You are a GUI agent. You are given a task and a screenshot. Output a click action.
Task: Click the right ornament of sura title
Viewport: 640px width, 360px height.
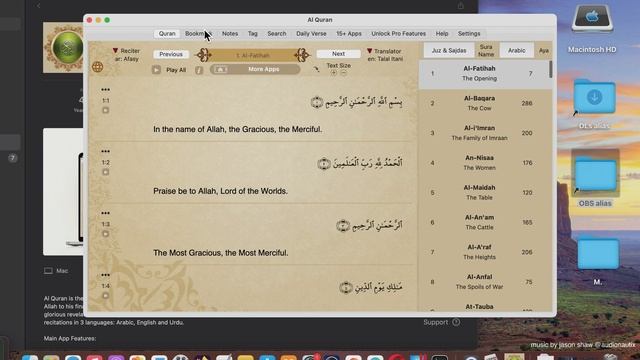pos(302,55)
